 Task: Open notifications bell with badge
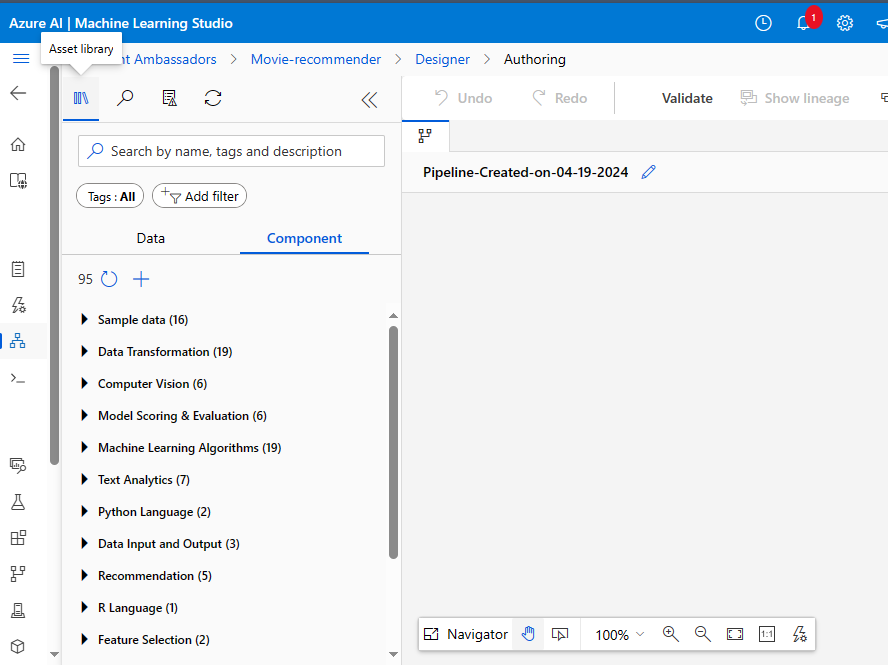tap(804, 23)
